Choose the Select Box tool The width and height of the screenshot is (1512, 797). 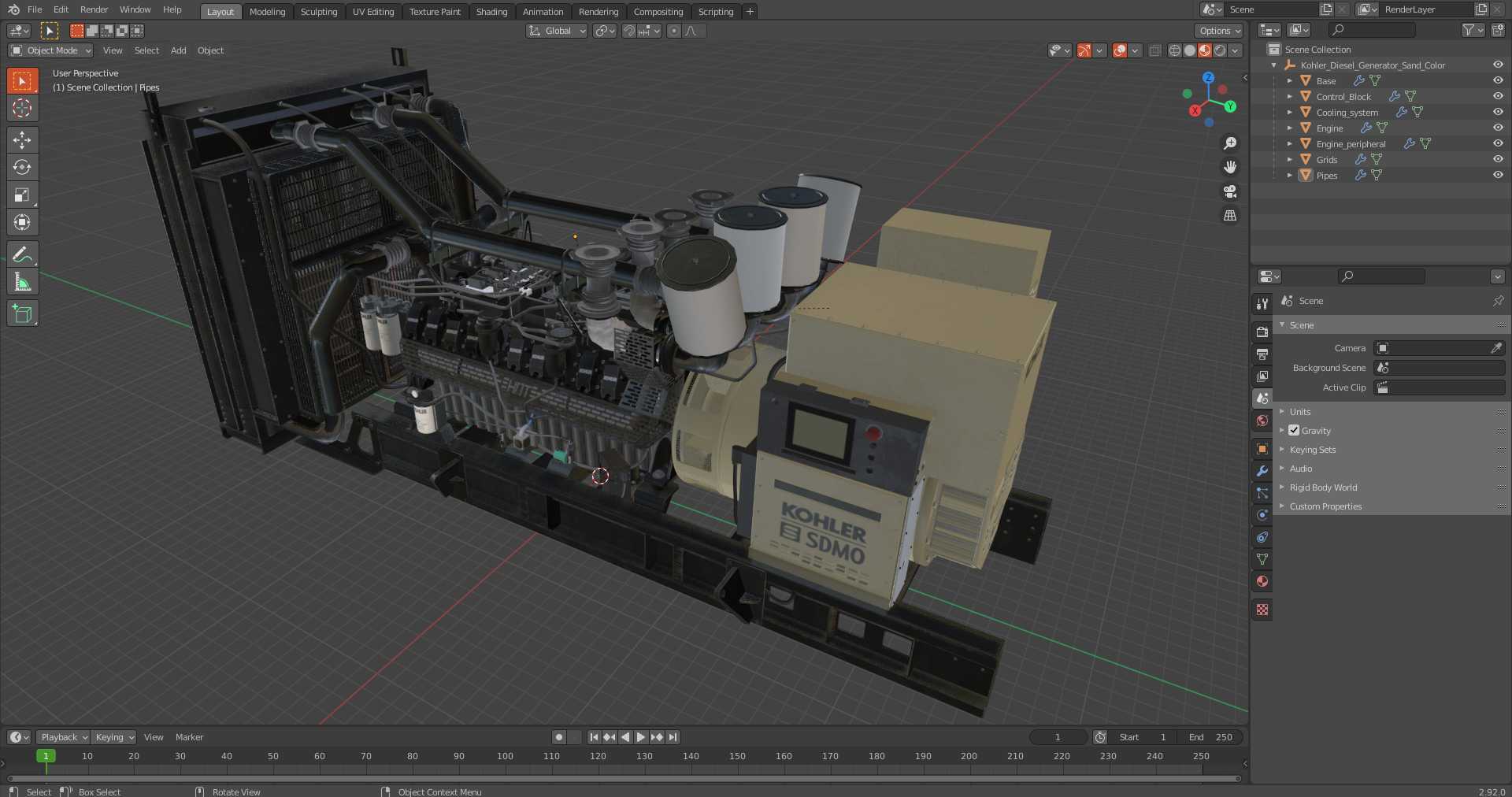(22, 80)
